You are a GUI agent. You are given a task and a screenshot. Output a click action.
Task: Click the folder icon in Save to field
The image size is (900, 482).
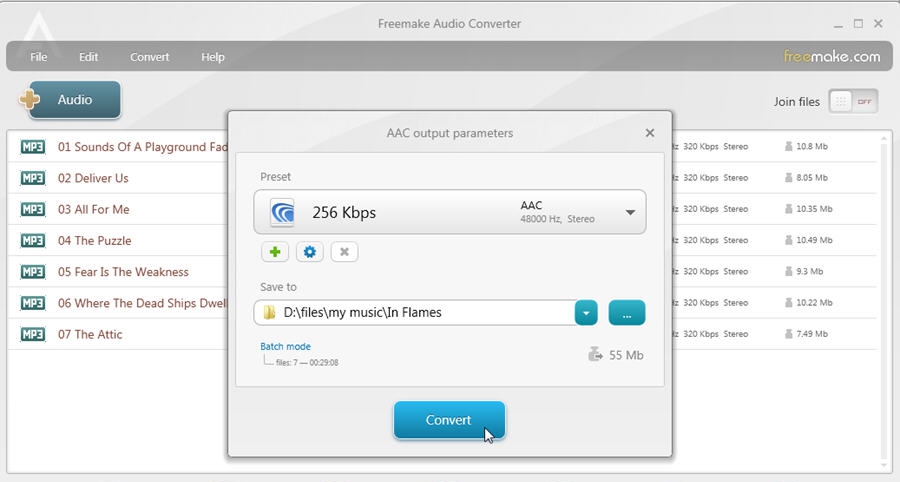[269, 313]
